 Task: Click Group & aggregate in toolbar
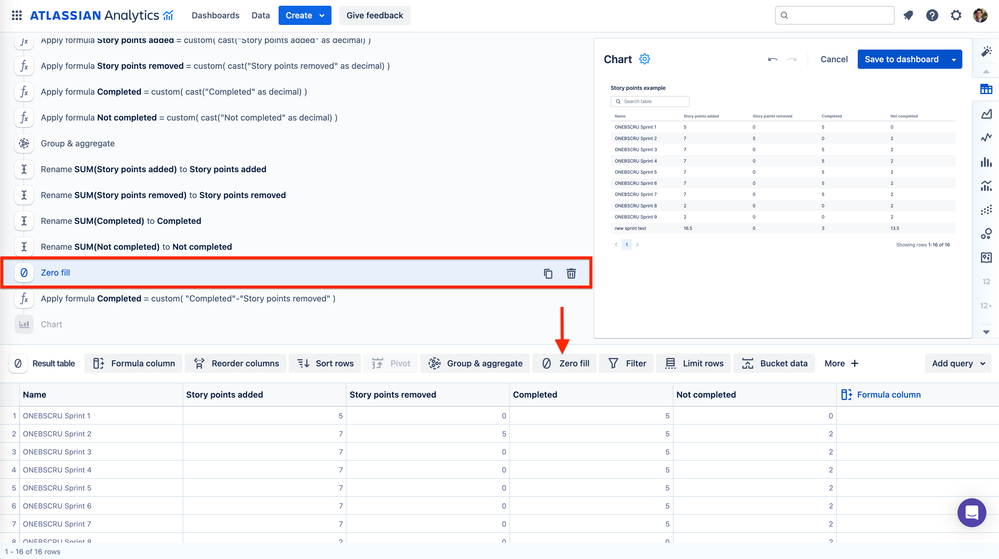click(x=476, y=363)
